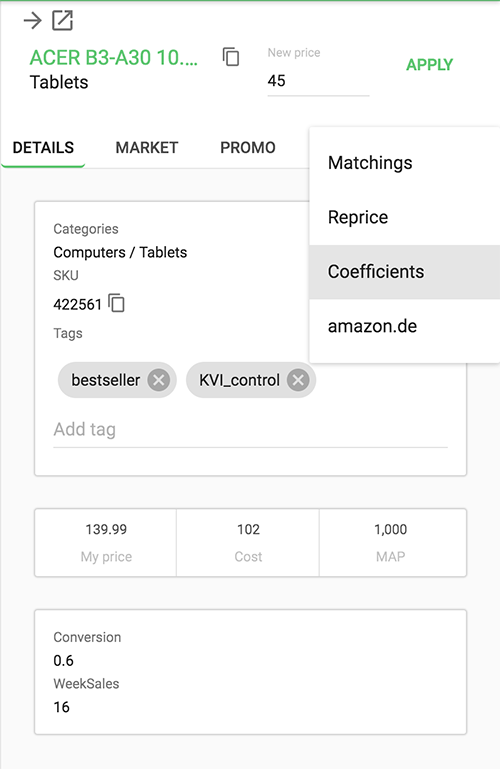Click the Cost 102 cell

coord(248,542)
